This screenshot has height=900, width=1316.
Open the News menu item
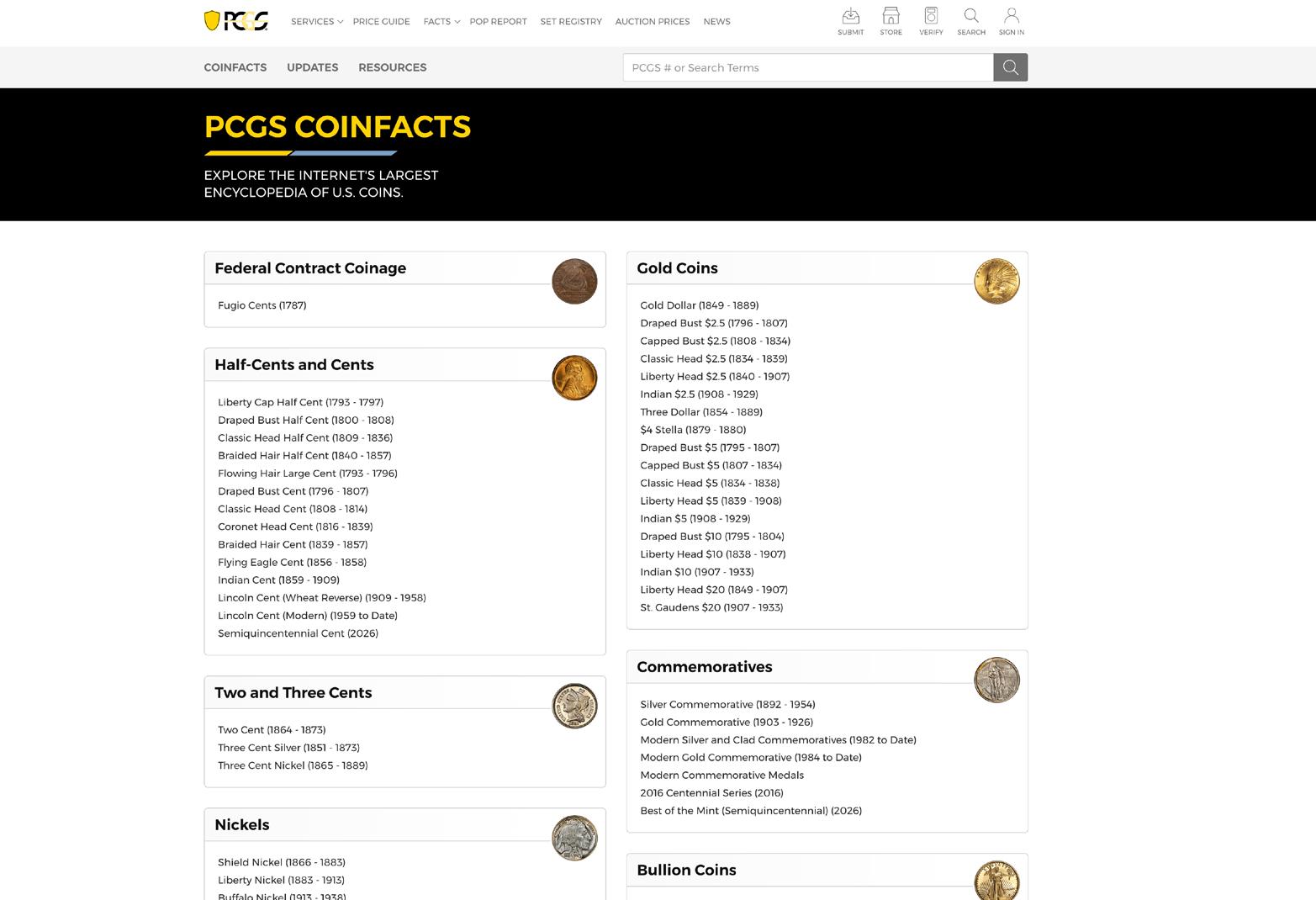(x=716, y=22)
